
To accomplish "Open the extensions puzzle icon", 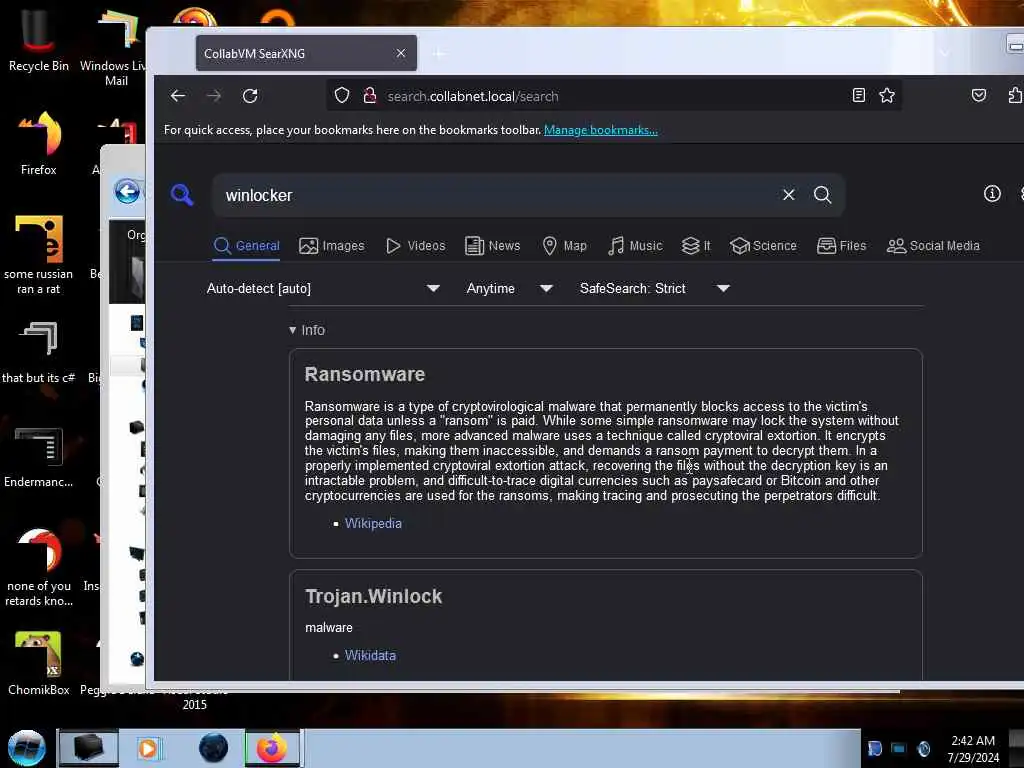I will click(x=1014, y=95).
